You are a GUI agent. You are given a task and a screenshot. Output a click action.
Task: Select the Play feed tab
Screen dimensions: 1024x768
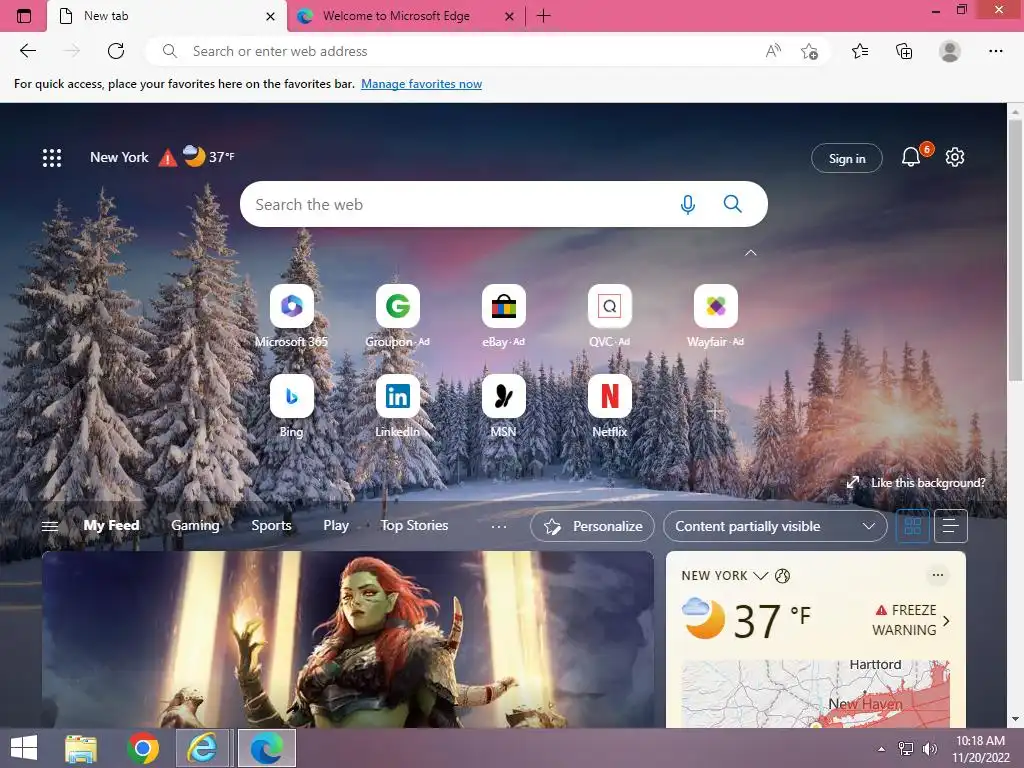[x=336, y=526]
